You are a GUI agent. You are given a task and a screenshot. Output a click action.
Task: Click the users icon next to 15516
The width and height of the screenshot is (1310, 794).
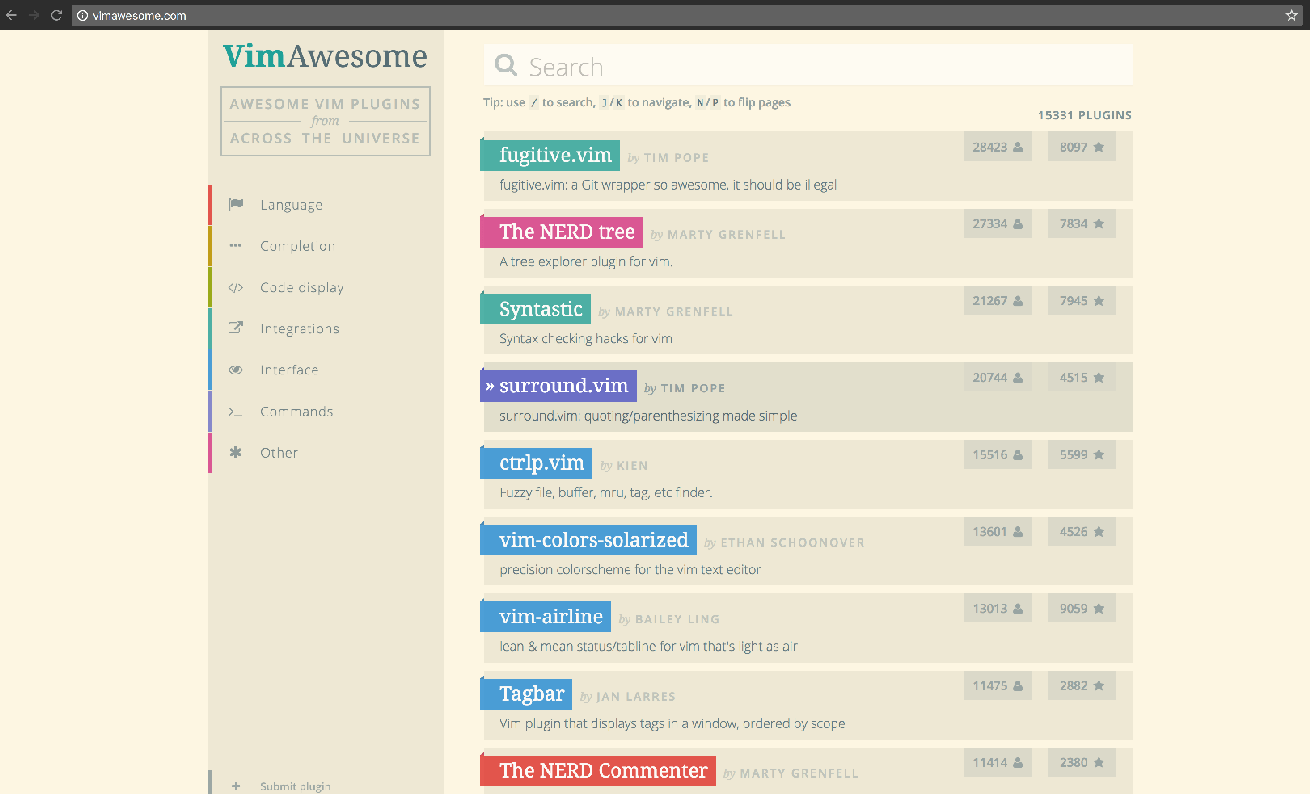(x=1018, y=455)
